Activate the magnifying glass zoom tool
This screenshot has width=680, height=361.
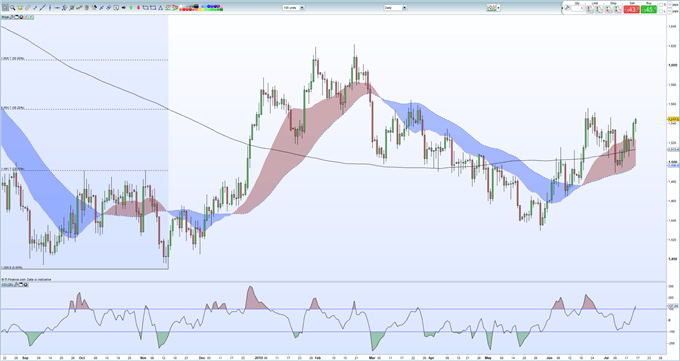(x=13, y=7)
